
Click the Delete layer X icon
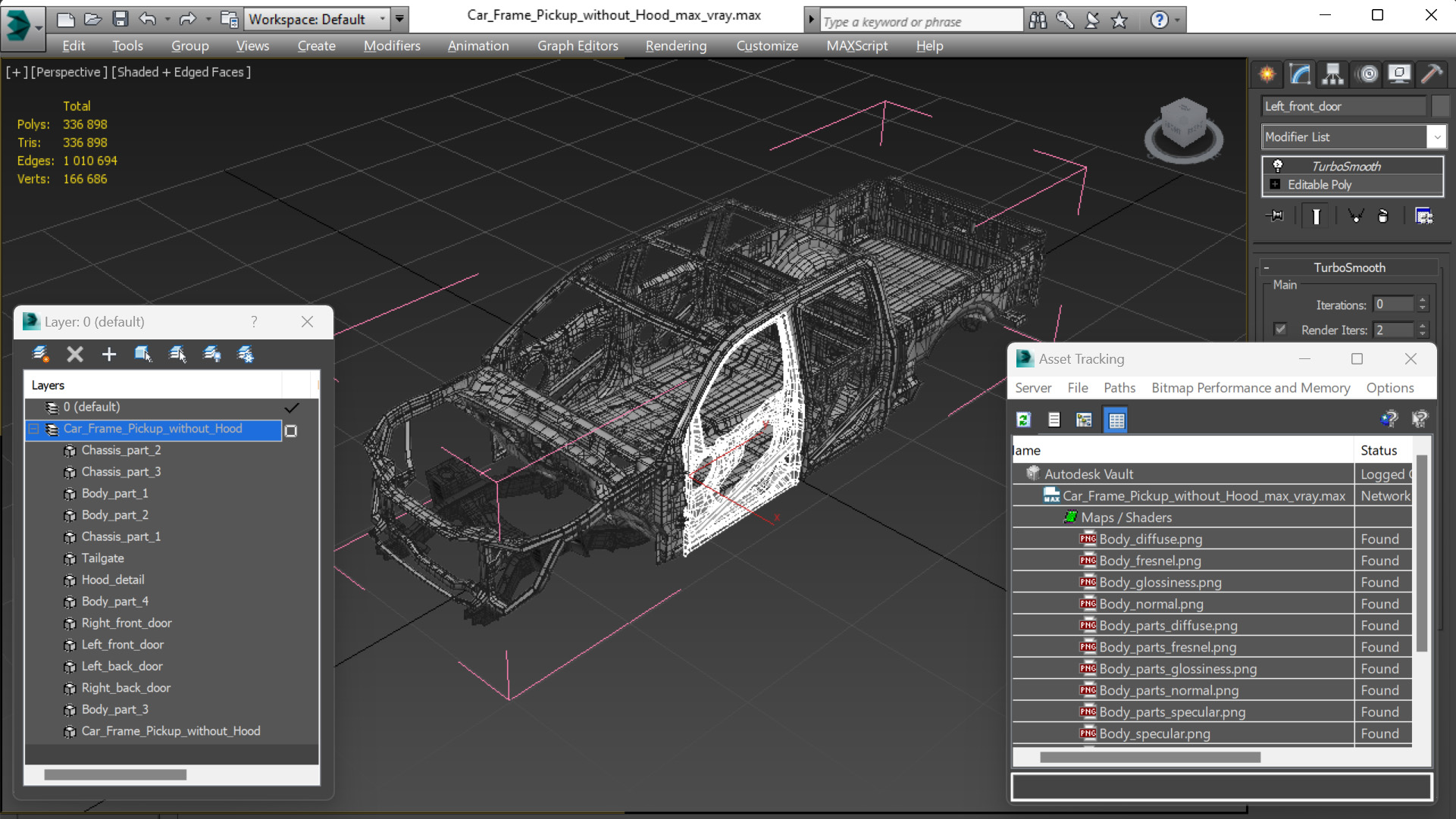[74, 354]
